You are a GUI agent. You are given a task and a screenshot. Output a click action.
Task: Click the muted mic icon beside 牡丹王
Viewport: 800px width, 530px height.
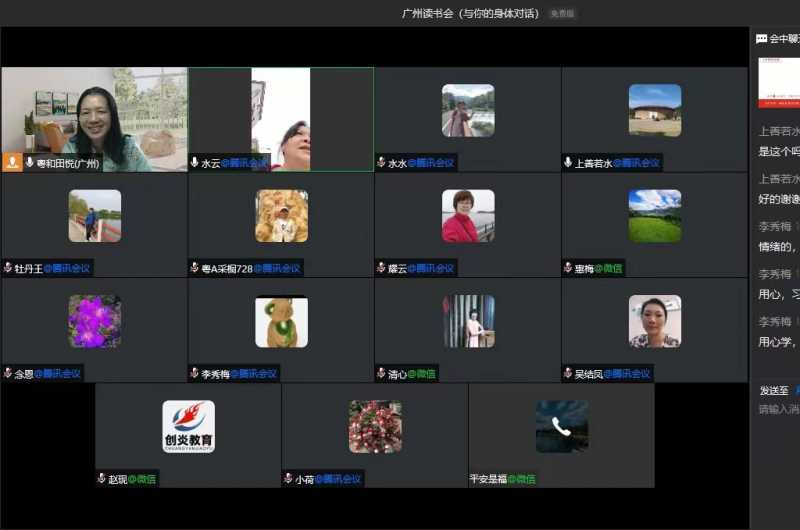pos(8,268)
